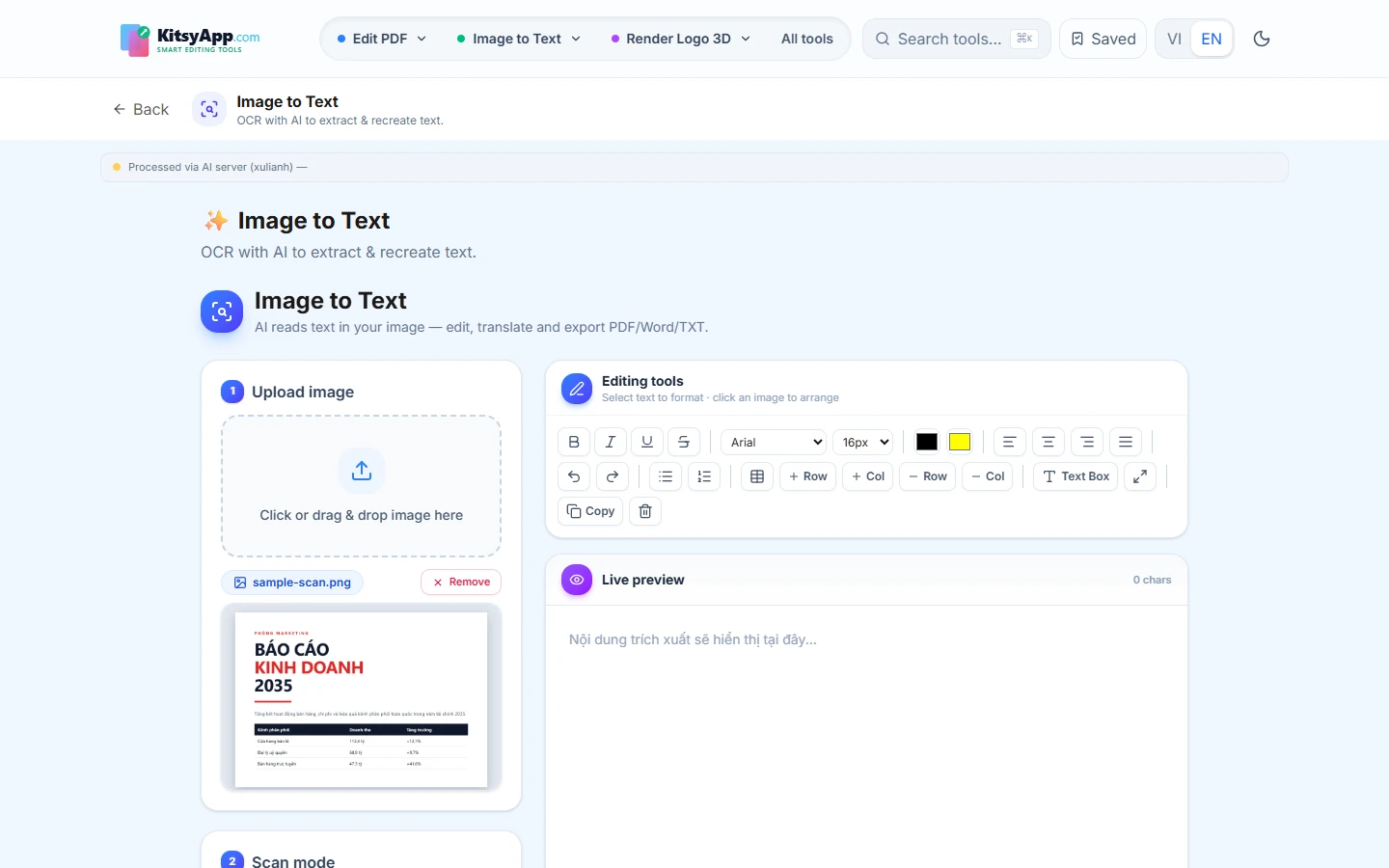The width and height of the screenshot is (1389, 868).
Task: Align text to the left
Action: tap(1010, 442)
